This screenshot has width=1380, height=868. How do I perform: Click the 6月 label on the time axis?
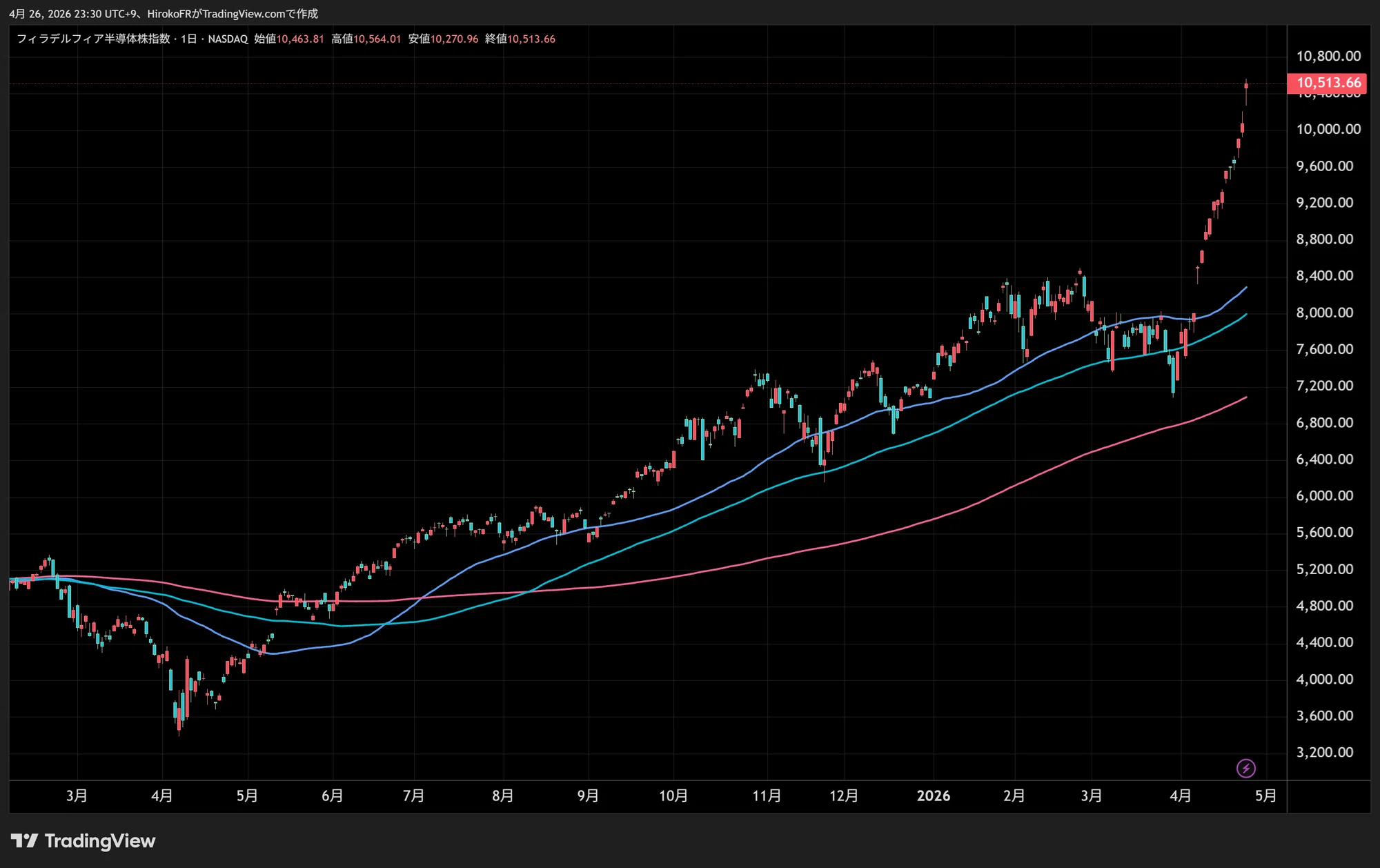(333, 796)
